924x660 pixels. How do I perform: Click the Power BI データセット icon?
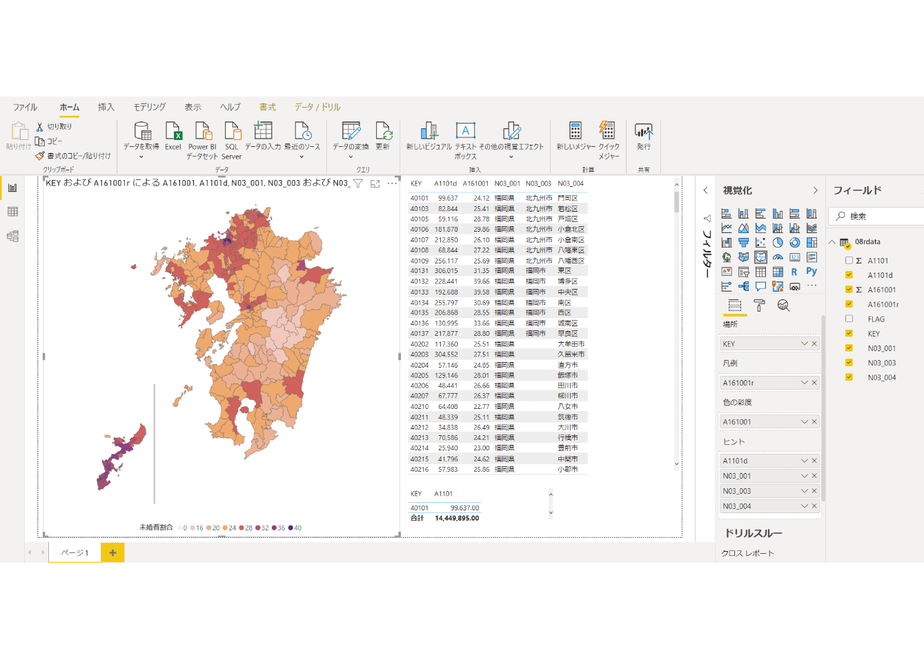pyautogui.click(x=203, y=131)
